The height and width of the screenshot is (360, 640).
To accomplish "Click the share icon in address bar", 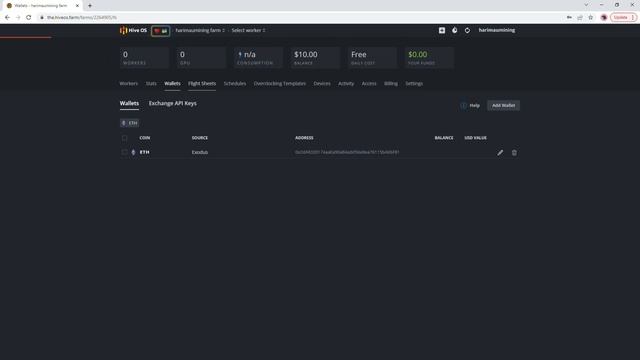I will point(580,18).
